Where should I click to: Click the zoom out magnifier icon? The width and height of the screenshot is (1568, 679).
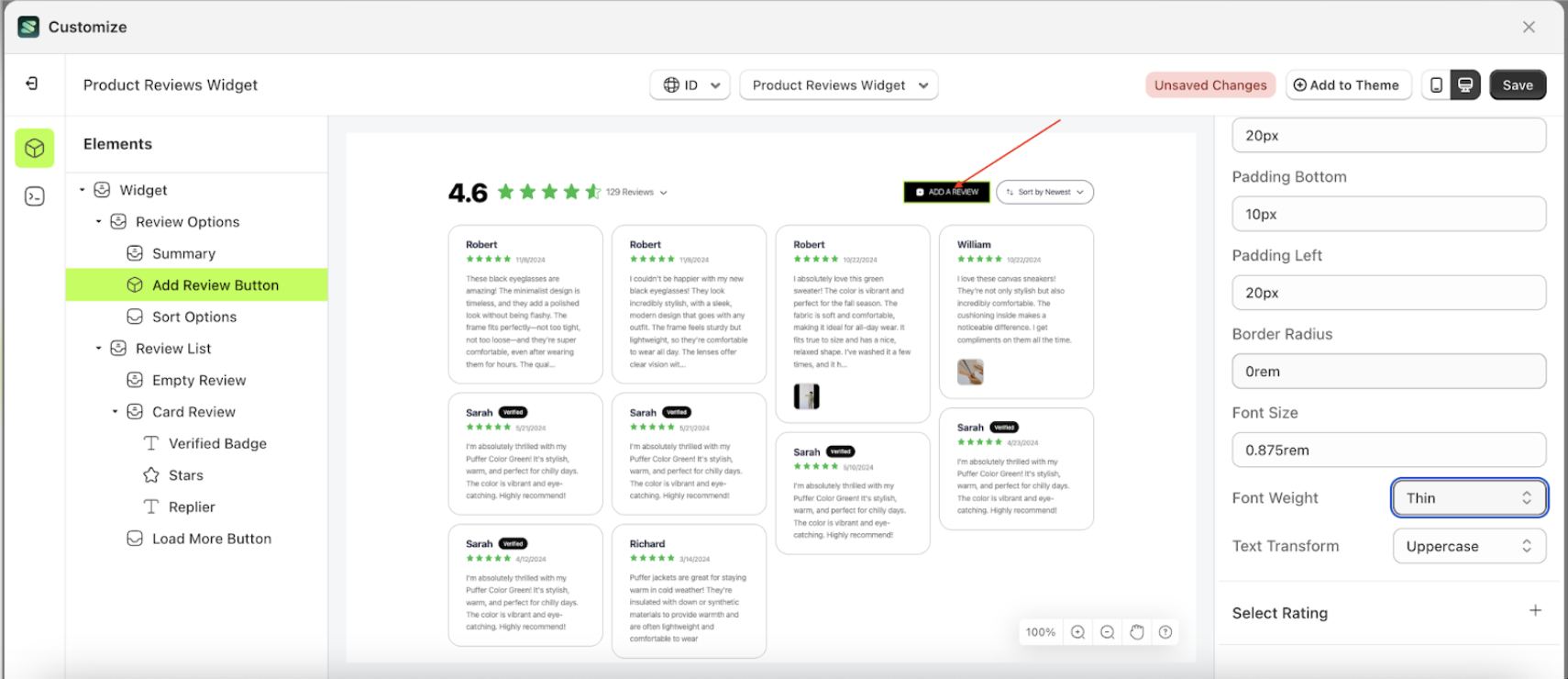[x=1108, y=632]
